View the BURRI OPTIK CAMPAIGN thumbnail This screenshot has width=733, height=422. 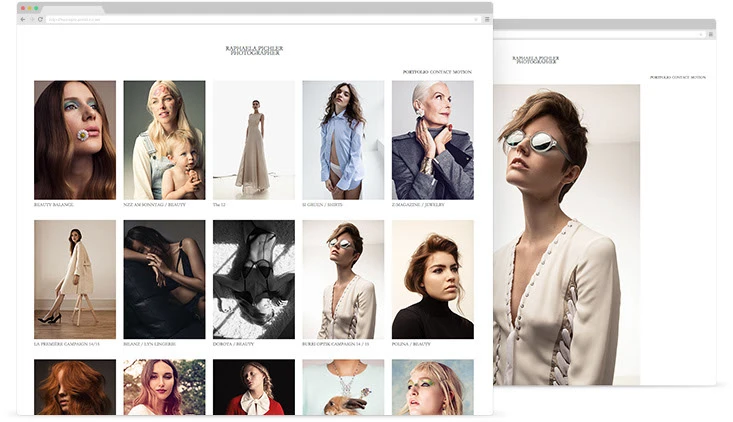pyautogui.click(x=343, y=279)
